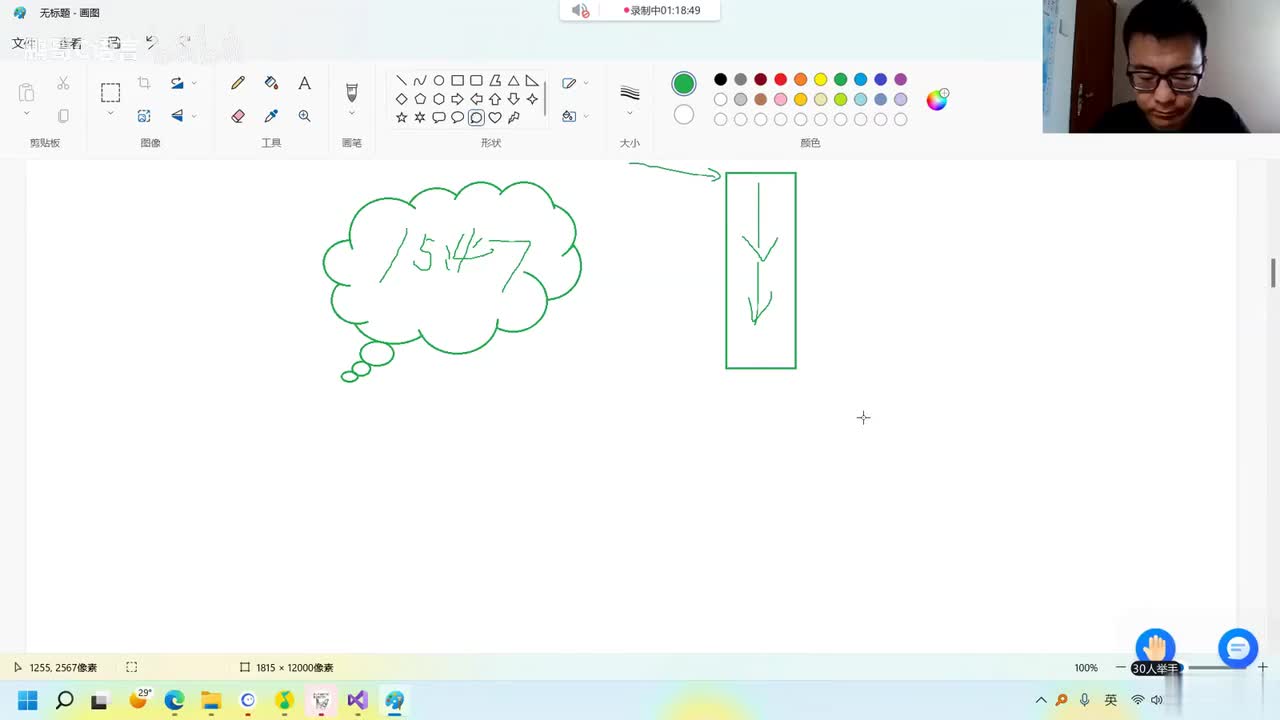Choose the Triangle shape

click(513, 81)
